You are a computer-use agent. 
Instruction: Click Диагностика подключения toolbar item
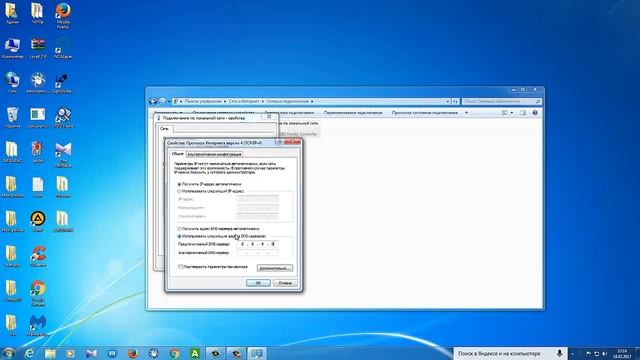pyautogui.click(x=289, y=113)
